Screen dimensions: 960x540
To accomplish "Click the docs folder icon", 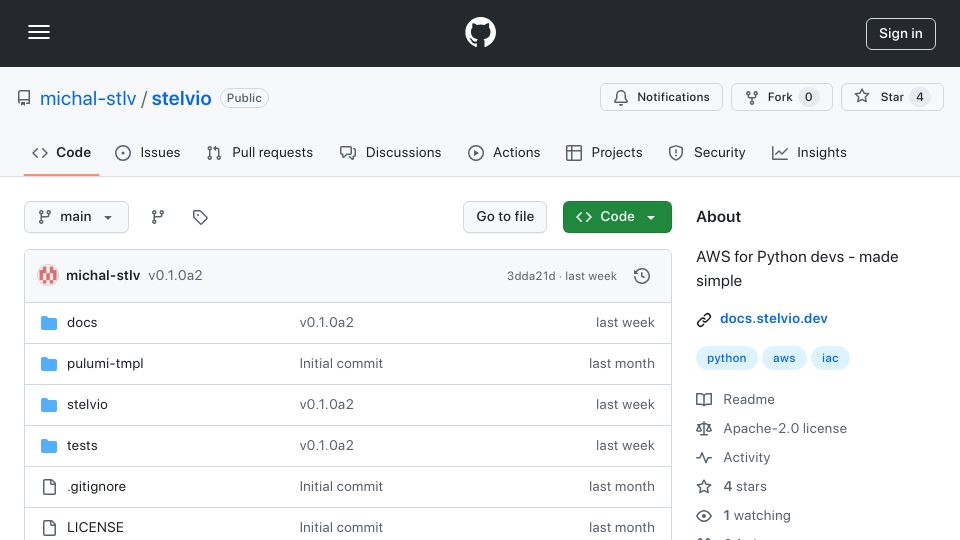I will tap(49, 323).
